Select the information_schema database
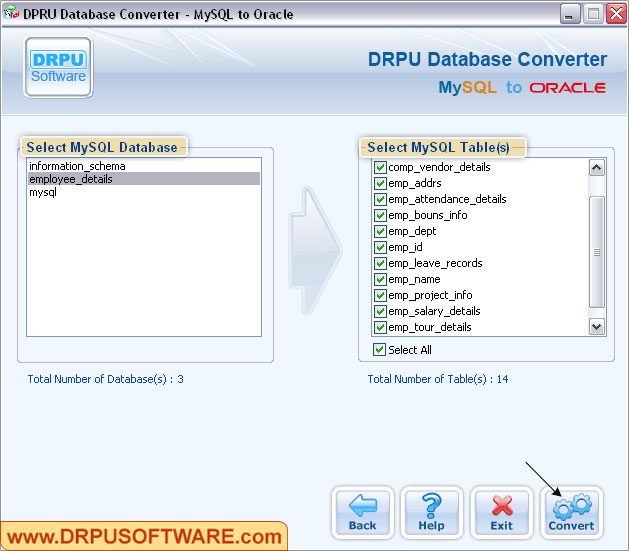The image size is (629, 551). (144, 166)
